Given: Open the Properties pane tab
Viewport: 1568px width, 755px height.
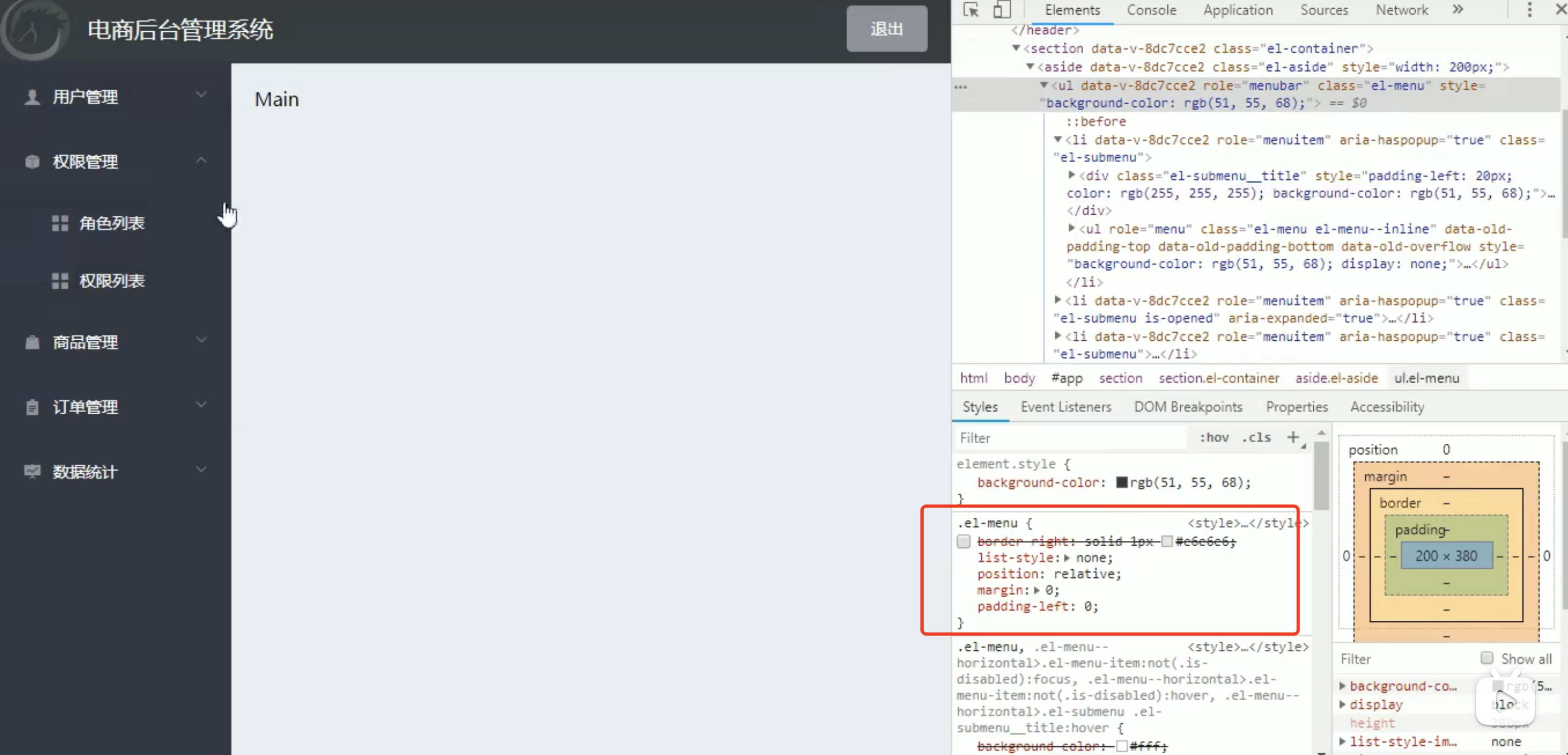Looking at the screenshot, I should click(1296, 407).
